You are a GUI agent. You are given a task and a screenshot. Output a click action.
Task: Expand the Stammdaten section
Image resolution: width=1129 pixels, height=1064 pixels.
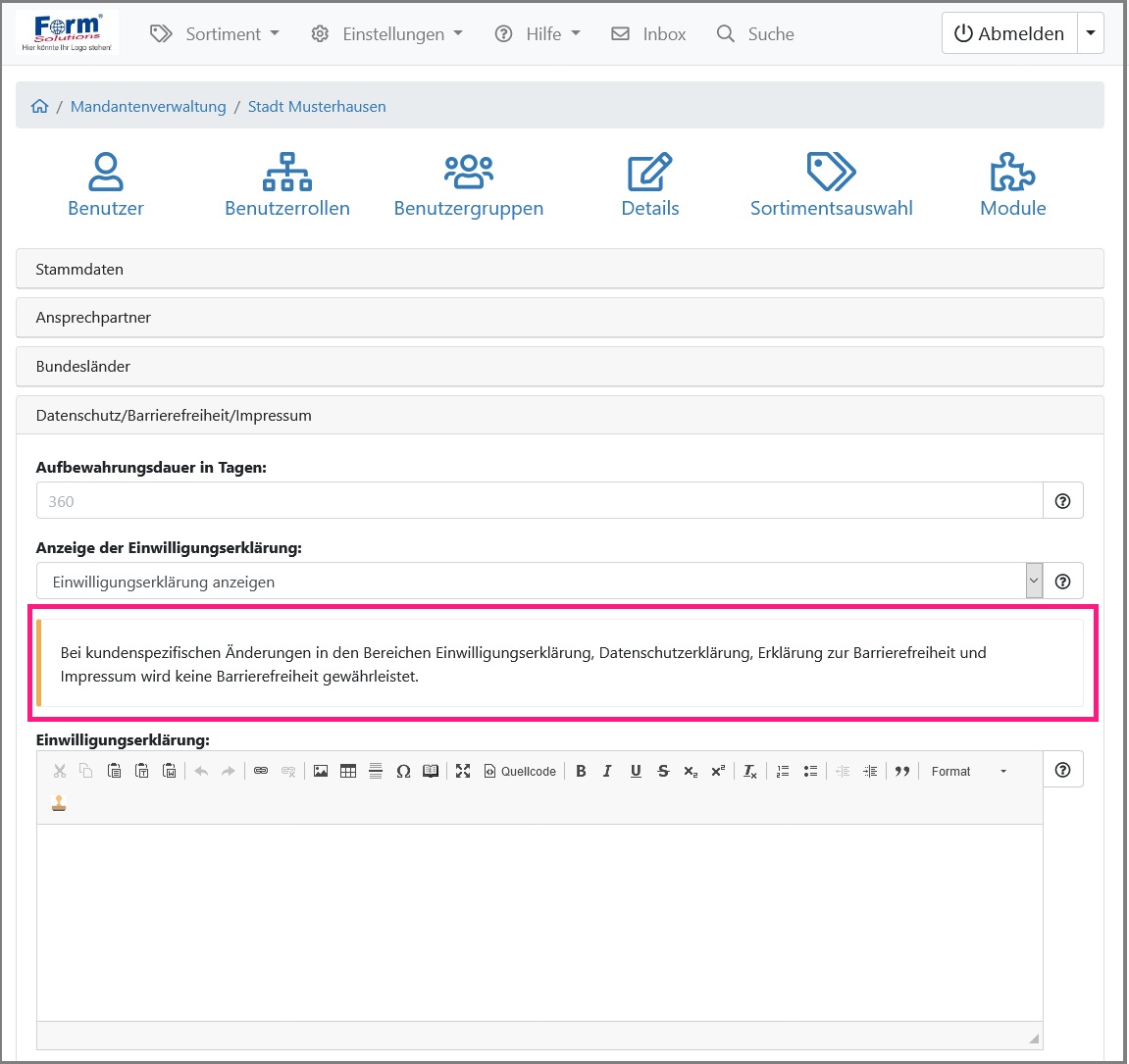coord(559,269)
